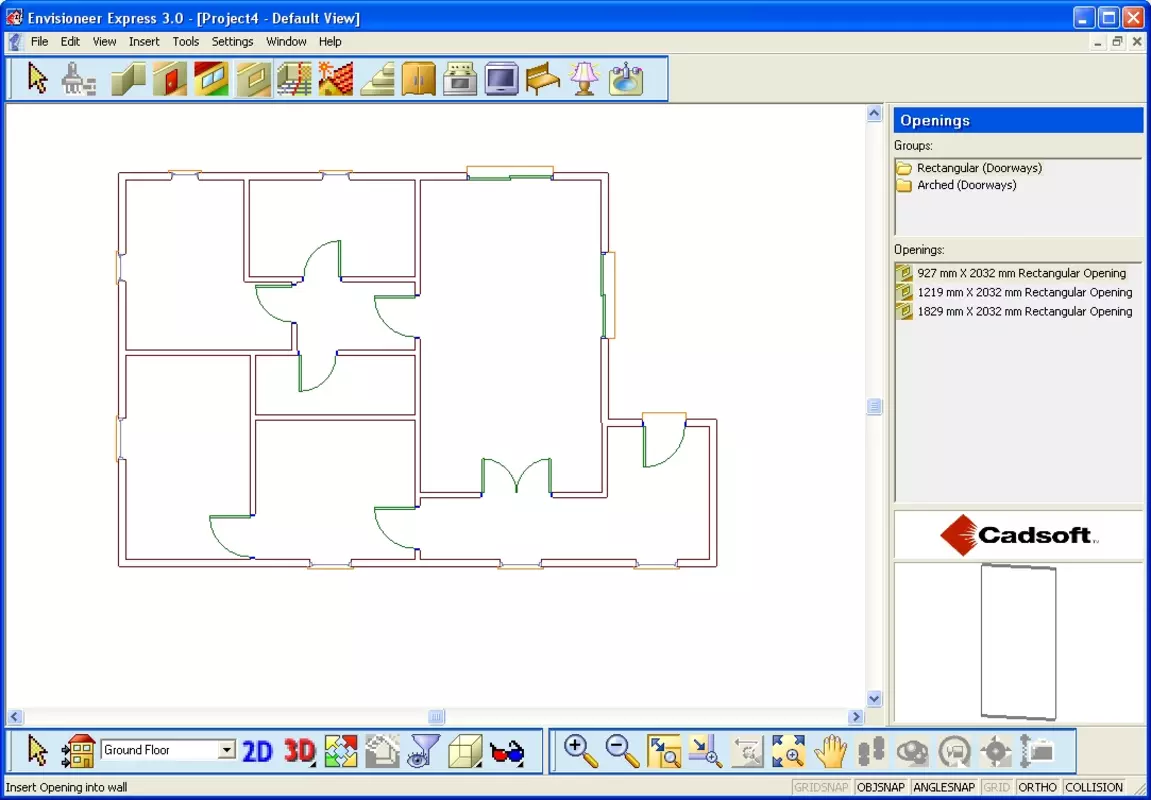The height and width of the screenshot is (800, 1151).
Task: Select the Openings tool icon
Action: [253, 79]
